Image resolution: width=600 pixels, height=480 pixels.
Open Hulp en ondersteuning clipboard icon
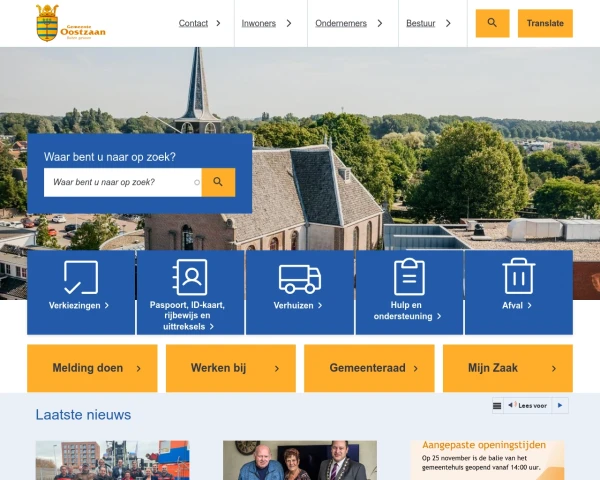[x=409, y=277]
